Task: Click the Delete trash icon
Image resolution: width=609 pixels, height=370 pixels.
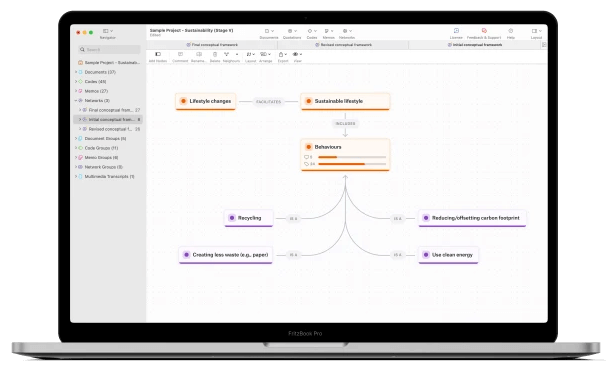Action: click(215, 54)
